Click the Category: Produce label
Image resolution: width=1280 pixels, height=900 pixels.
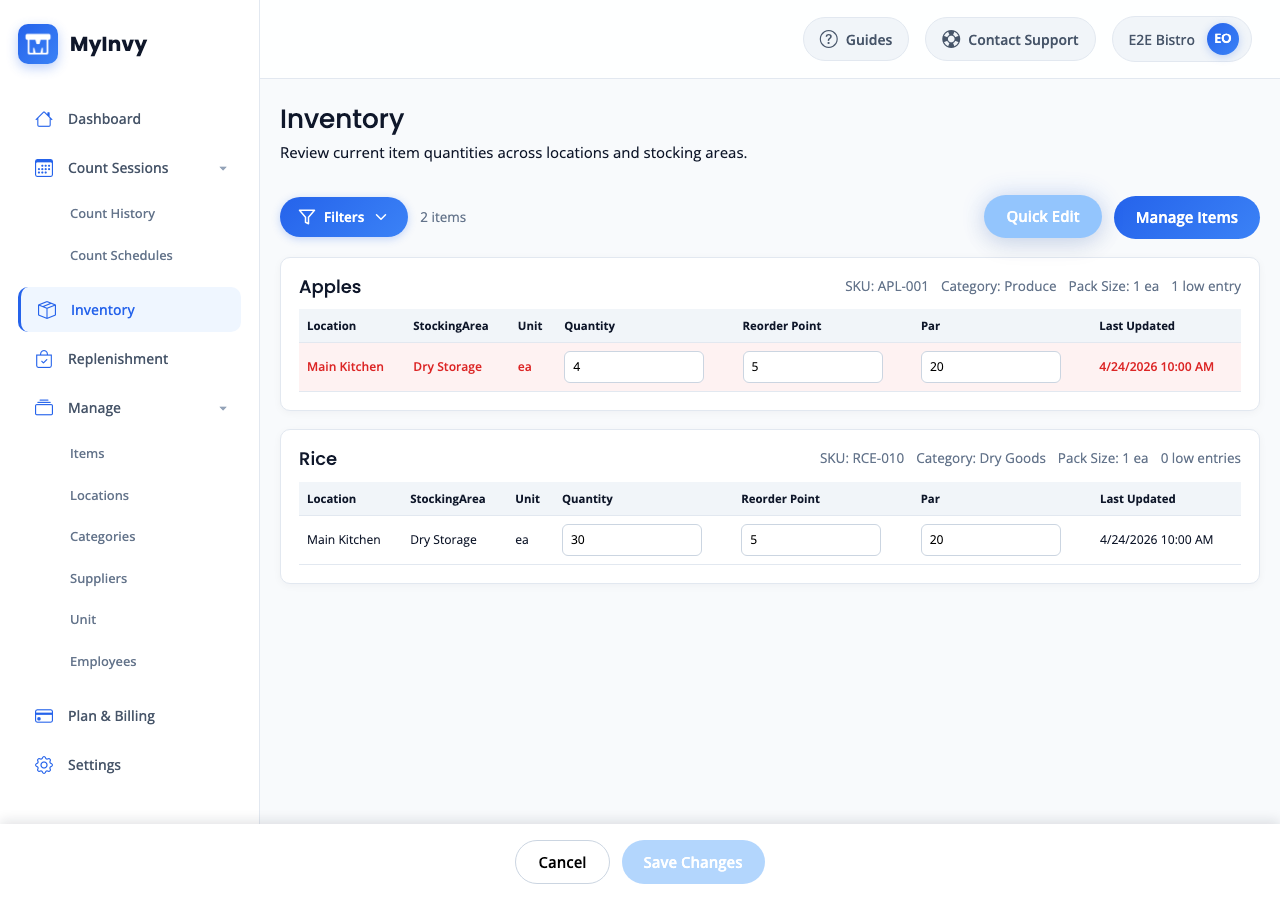[x=999, y=286]
